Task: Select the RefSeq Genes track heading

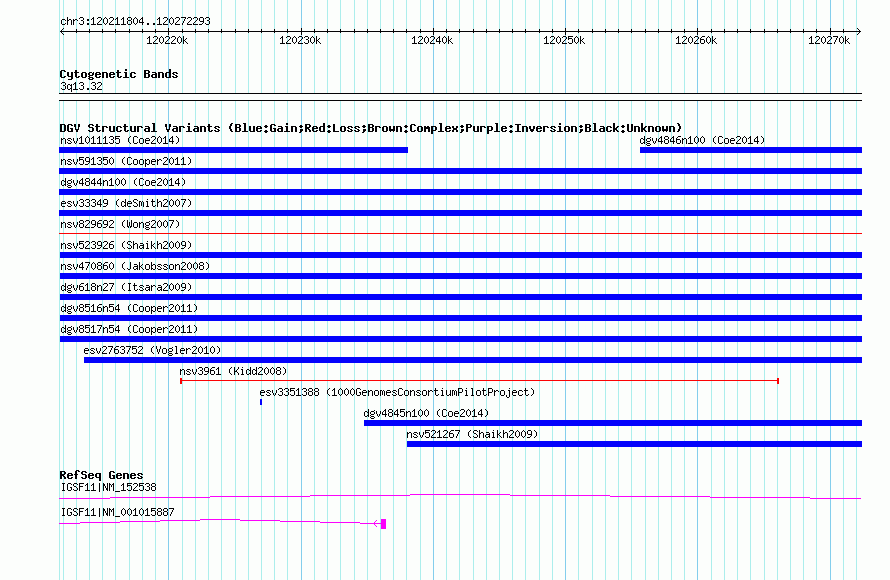Action: point(101,476)
